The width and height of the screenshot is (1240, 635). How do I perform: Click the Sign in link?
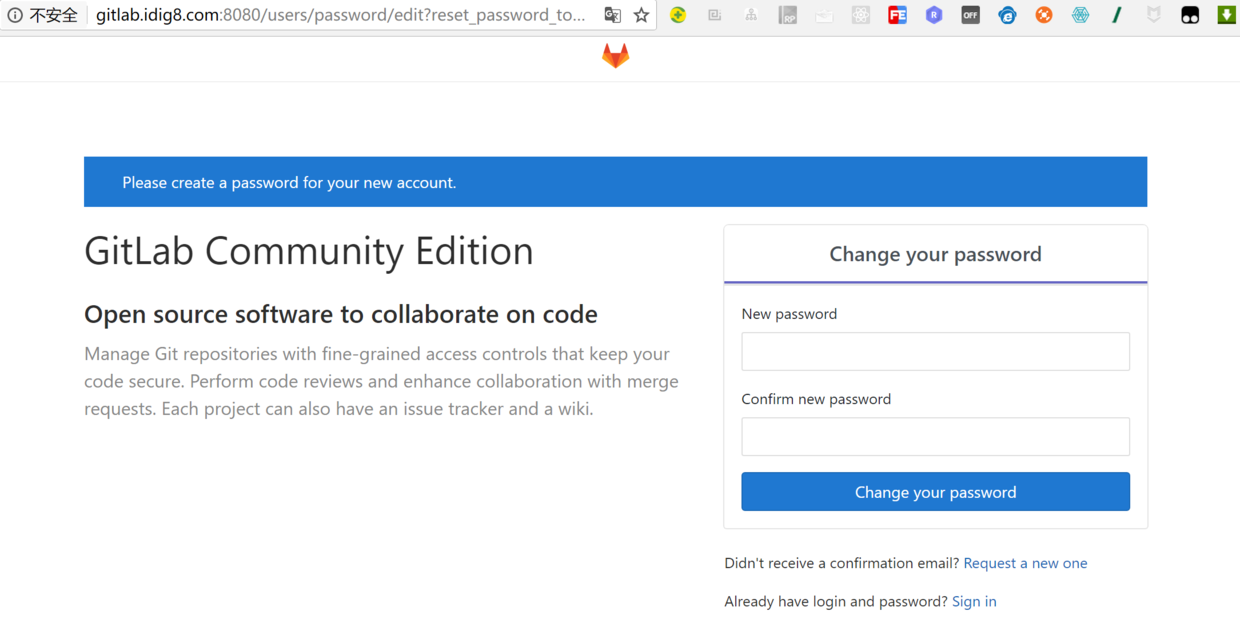974,601
